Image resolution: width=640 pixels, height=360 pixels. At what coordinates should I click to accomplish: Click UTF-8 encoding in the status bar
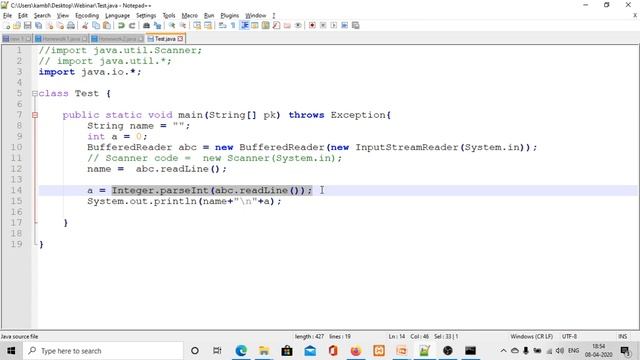[x=569, y=336]
